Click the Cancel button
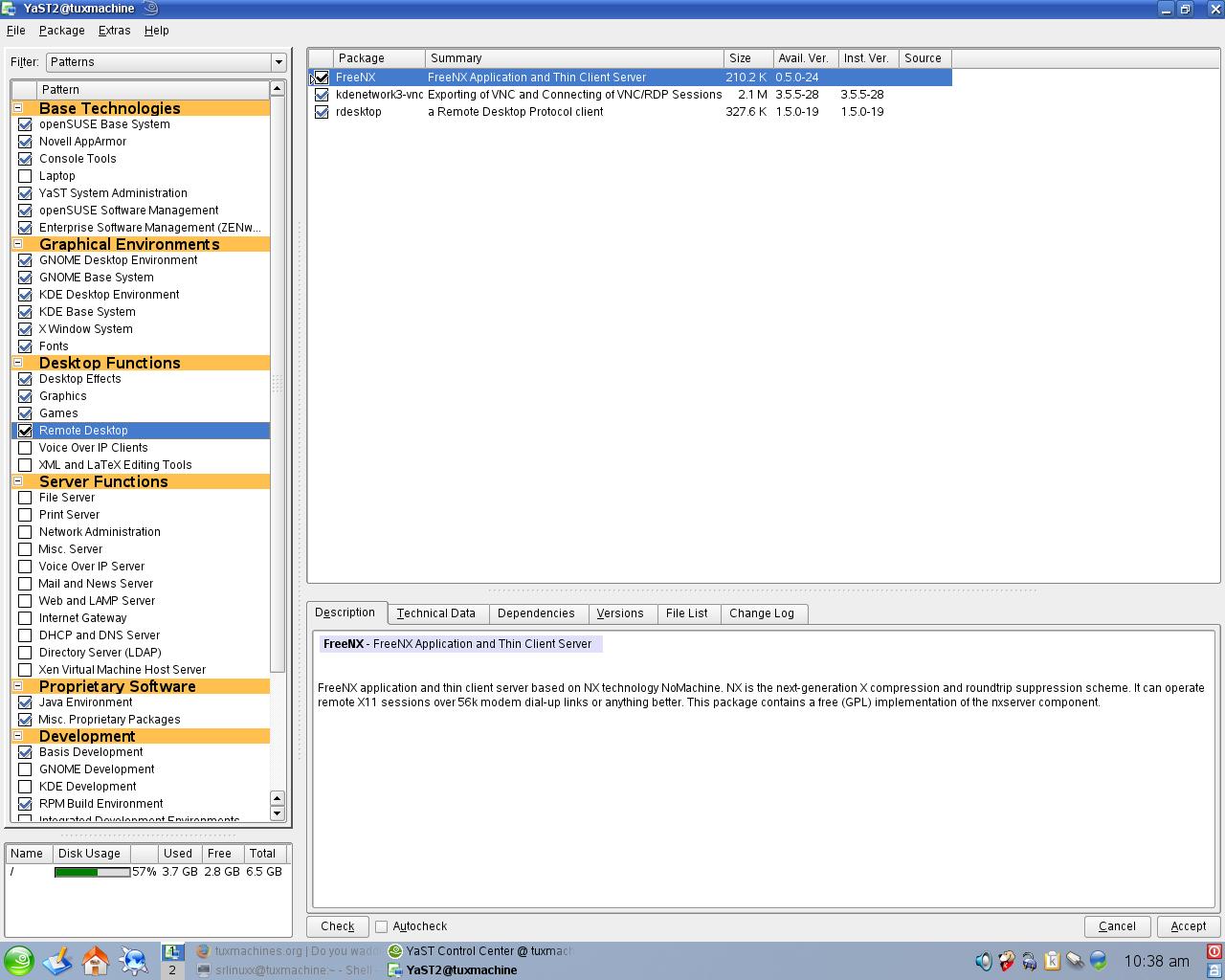The image size is (1225, 980). coord(1117,926)
